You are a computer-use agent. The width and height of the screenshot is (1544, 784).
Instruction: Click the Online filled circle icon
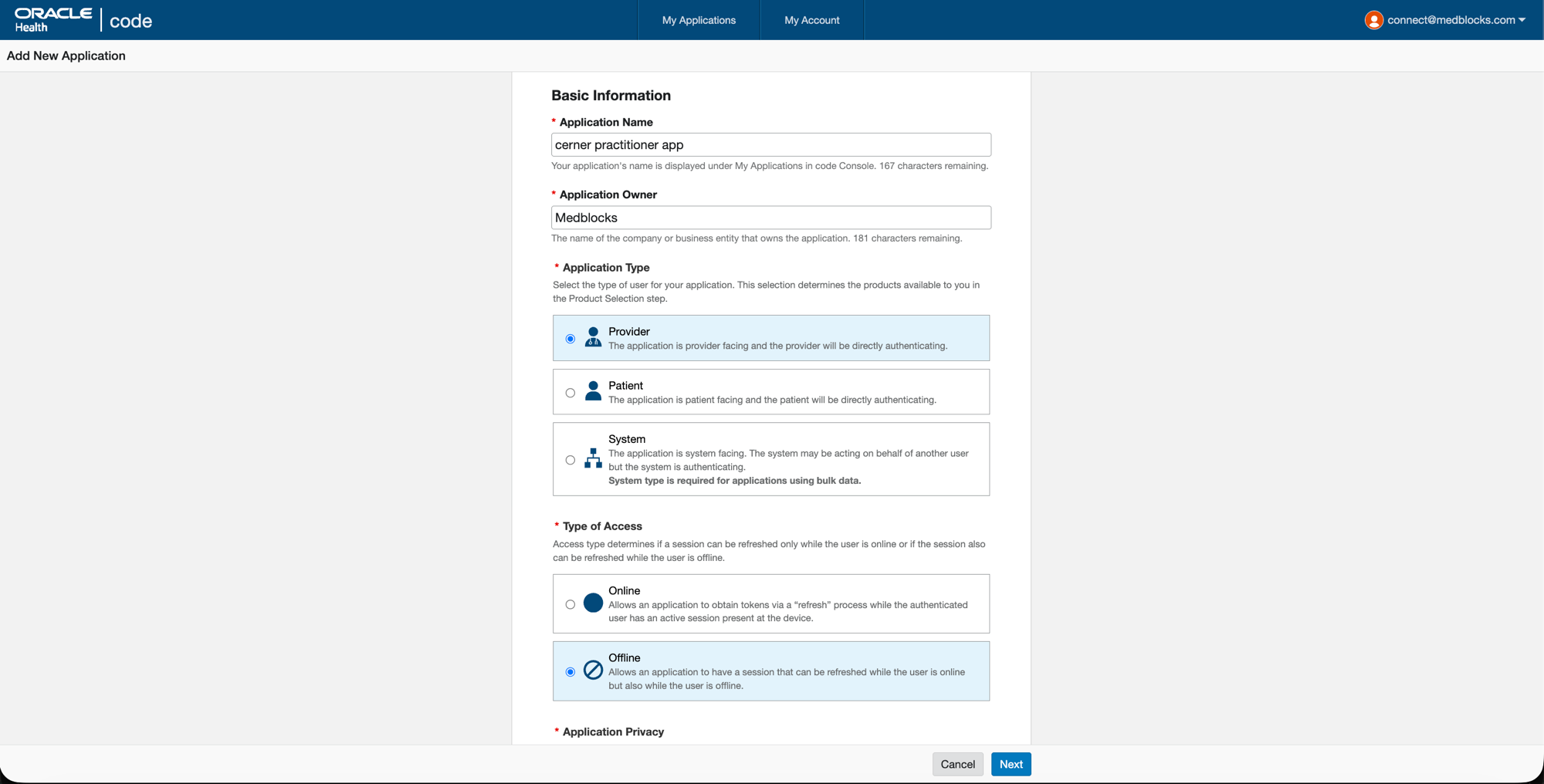pos(593,603)
